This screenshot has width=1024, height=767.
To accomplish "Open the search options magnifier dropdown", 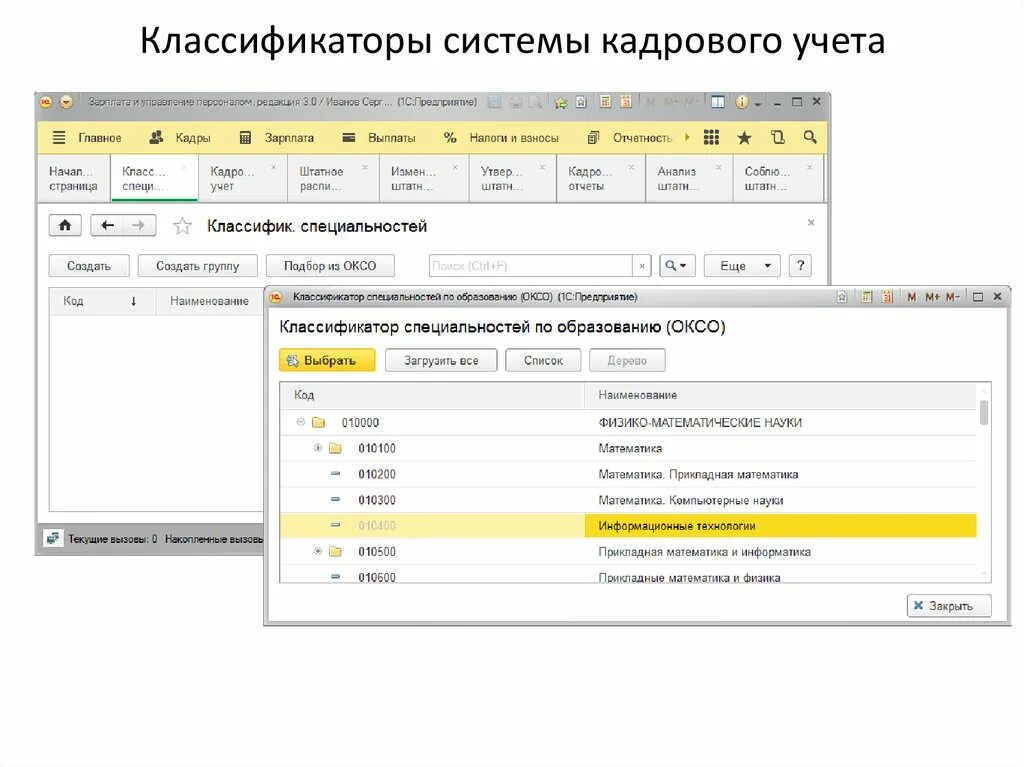I will click(677, 265).
